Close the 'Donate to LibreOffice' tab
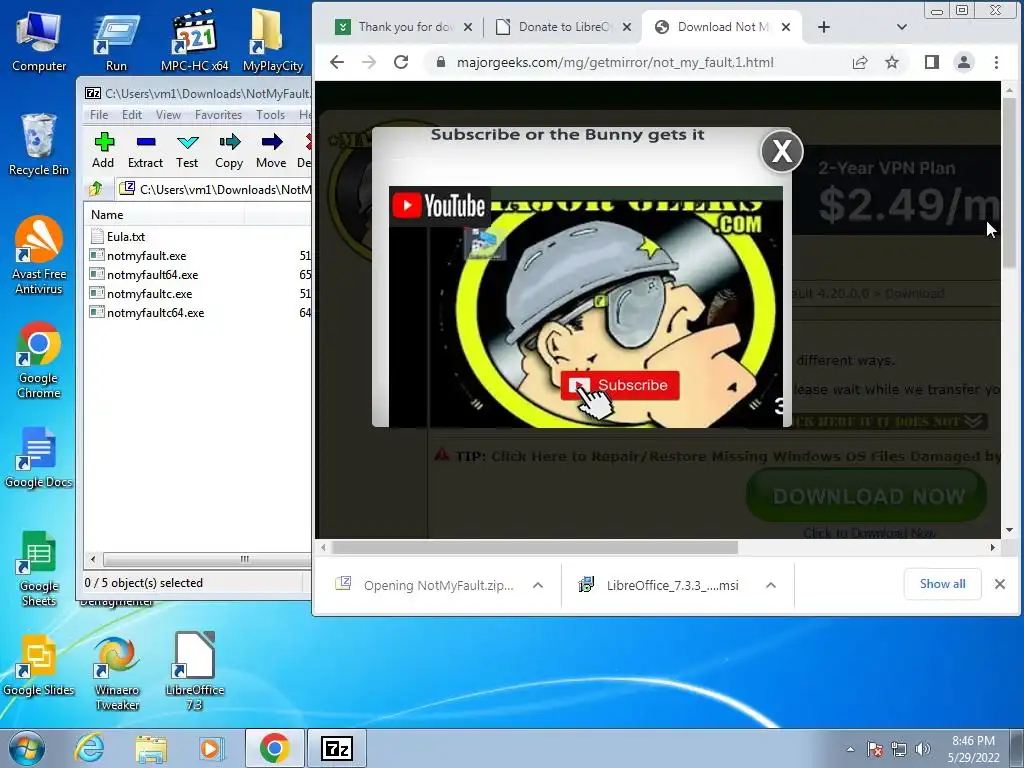This screenshot has height=768, width=1024. (626, 27)
